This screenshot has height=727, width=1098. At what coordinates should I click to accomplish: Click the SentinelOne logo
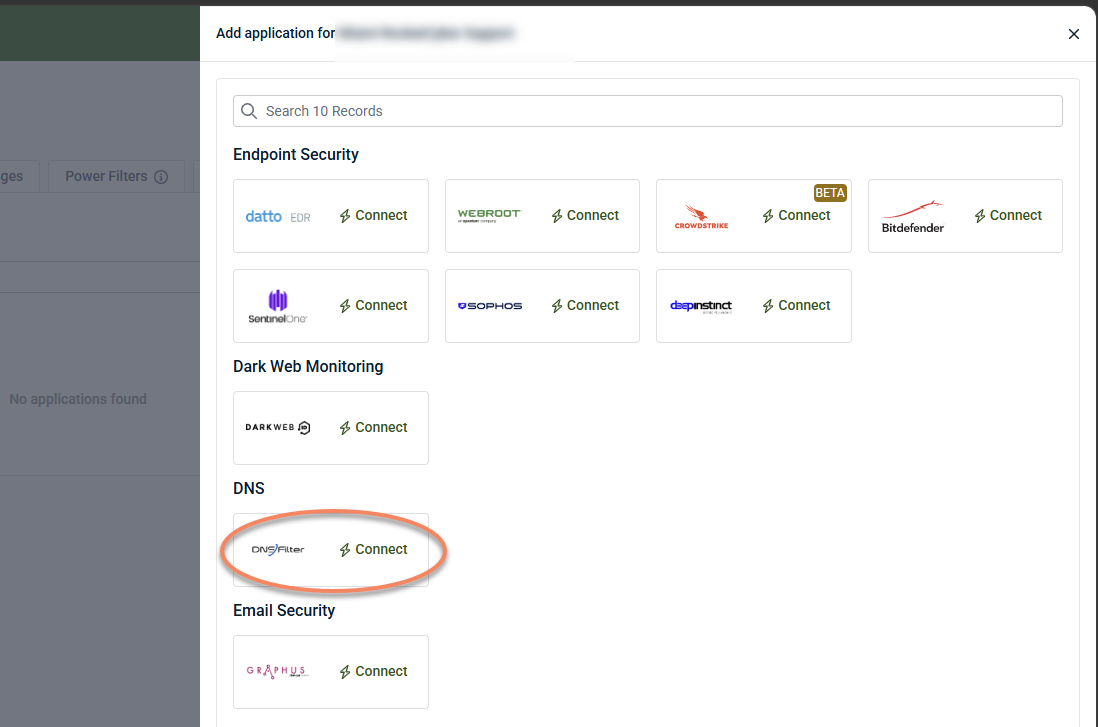pos(277,306)
